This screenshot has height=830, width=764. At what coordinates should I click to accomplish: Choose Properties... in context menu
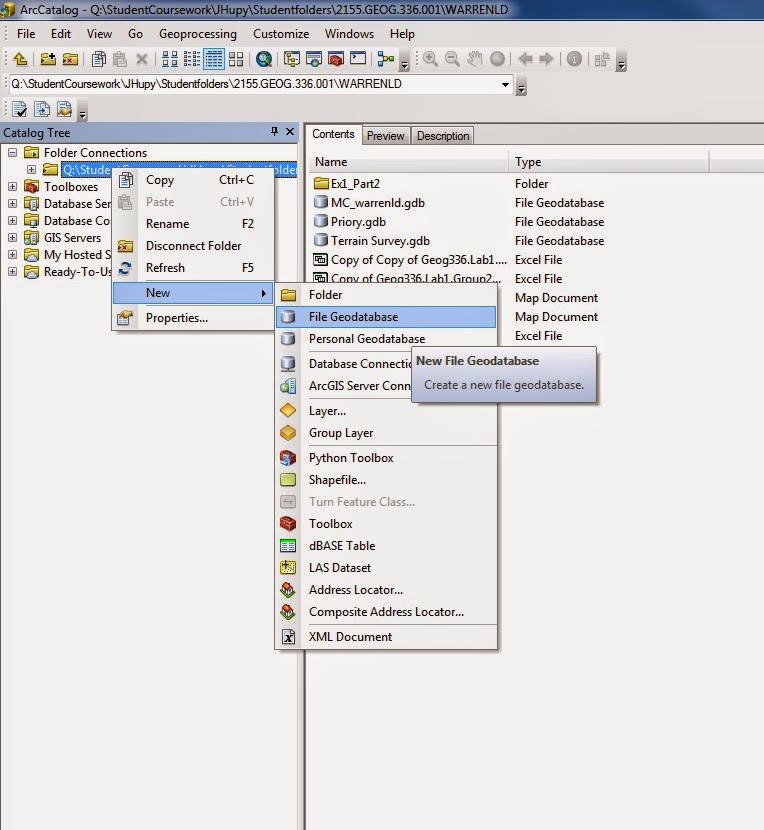(193, 318)
